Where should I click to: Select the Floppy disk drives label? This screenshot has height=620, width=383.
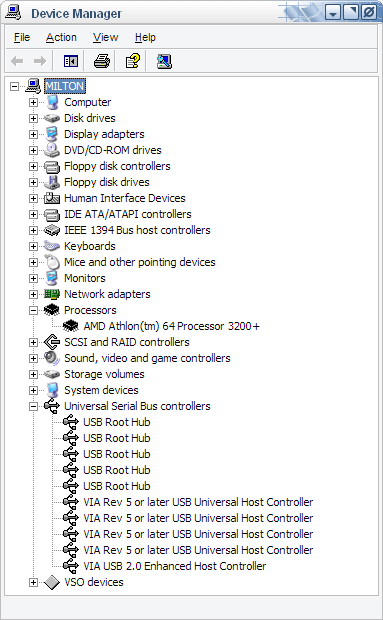pyautogui.click(x=107, y=182)
